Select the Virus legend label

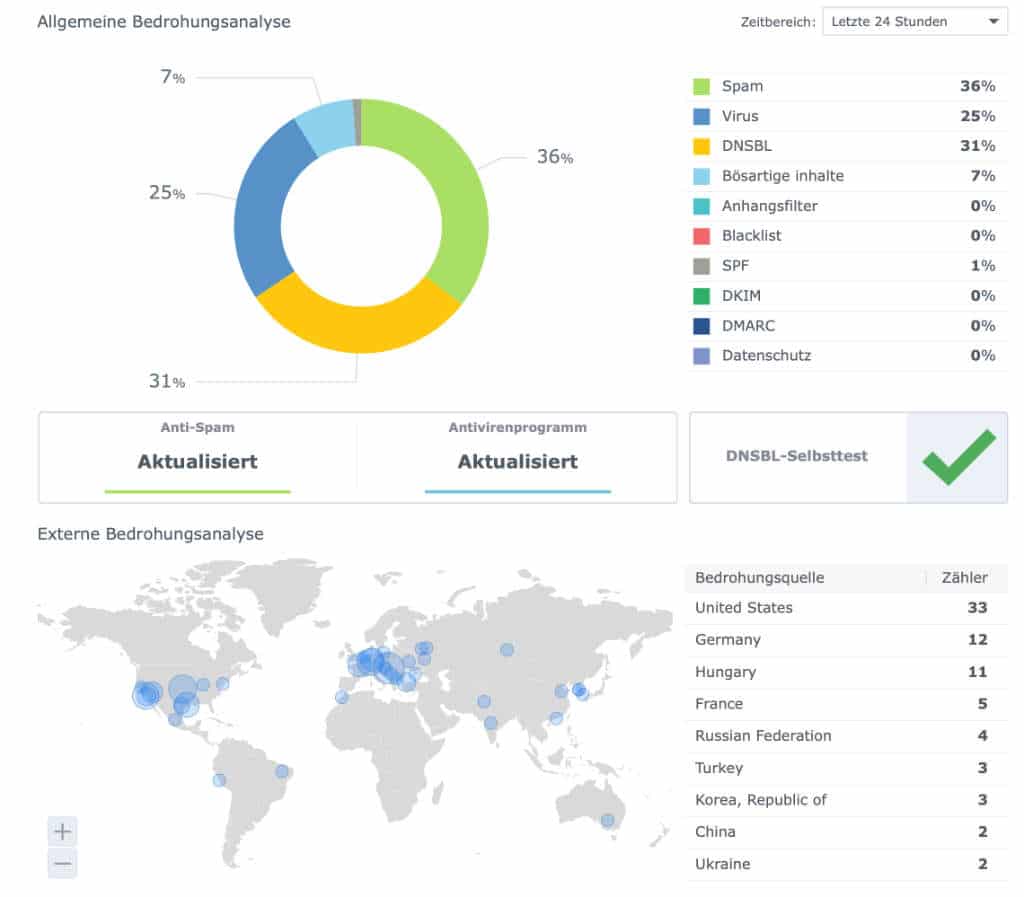740,116
